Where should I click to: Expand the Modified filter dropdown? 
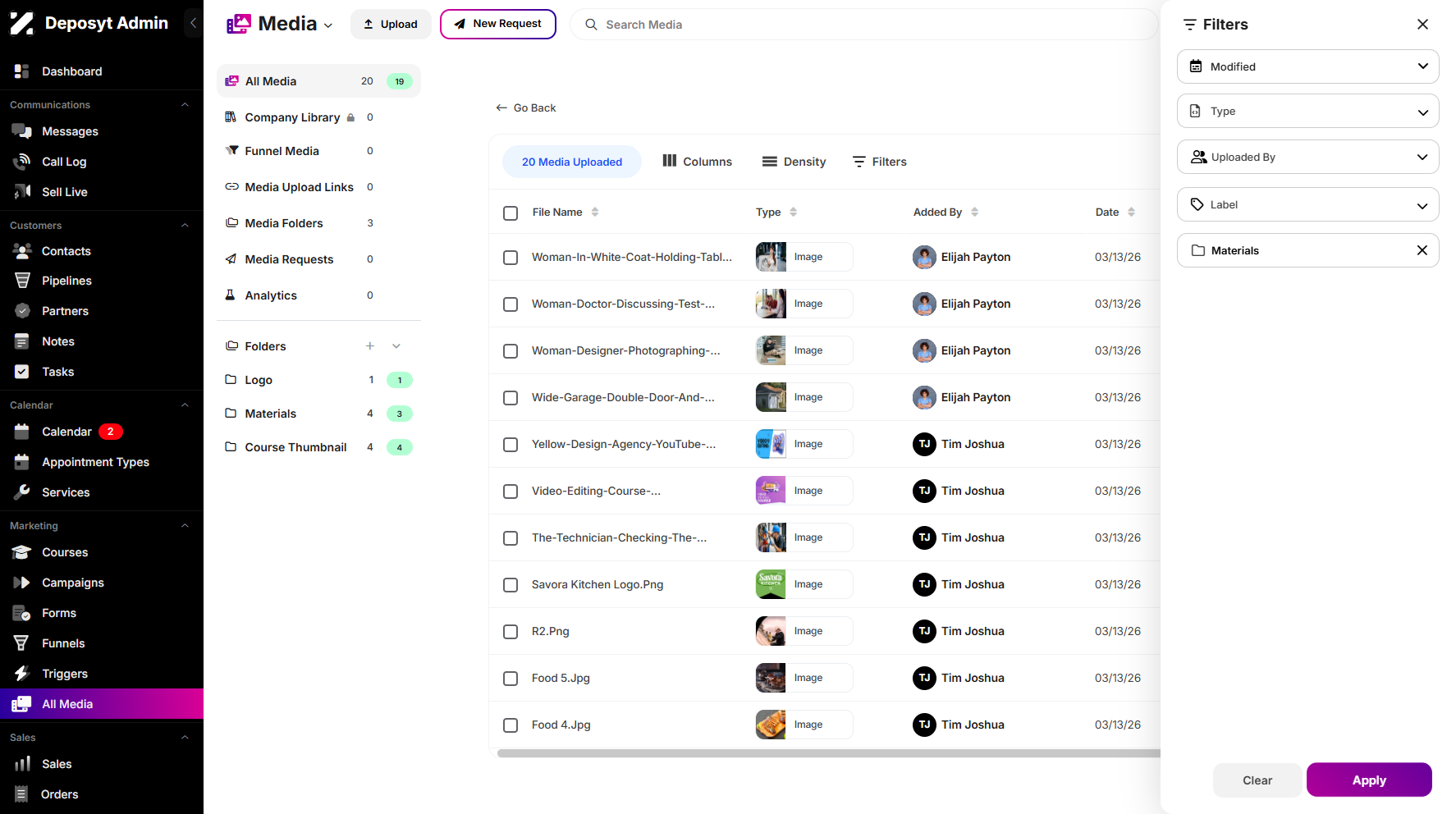coord(1308,66)
